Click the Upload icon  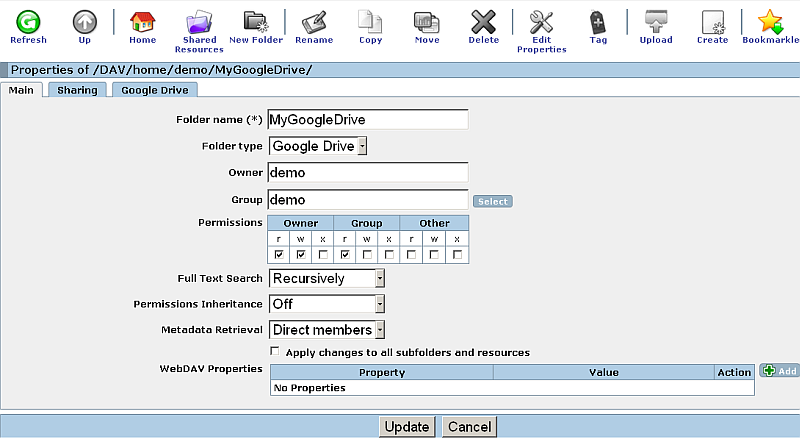click(656, 22)
